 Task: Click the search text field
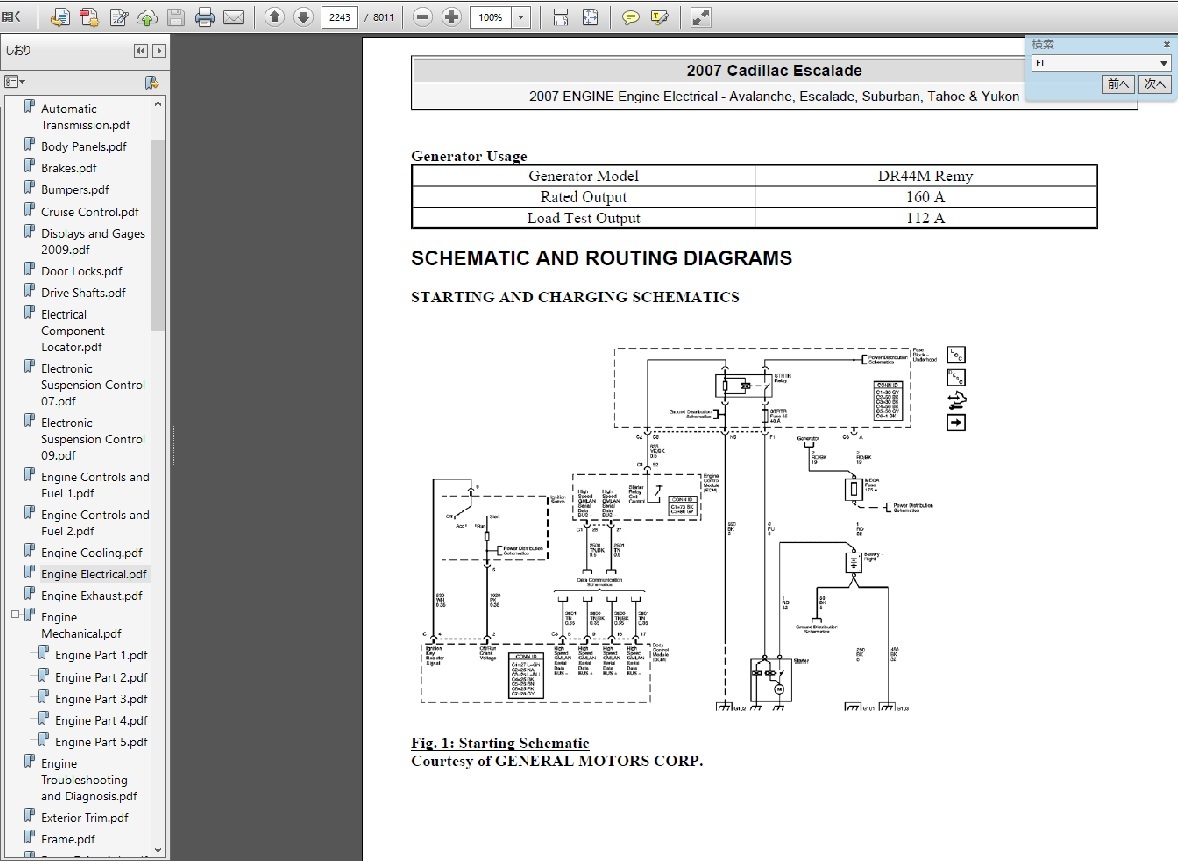[1093, 63]
